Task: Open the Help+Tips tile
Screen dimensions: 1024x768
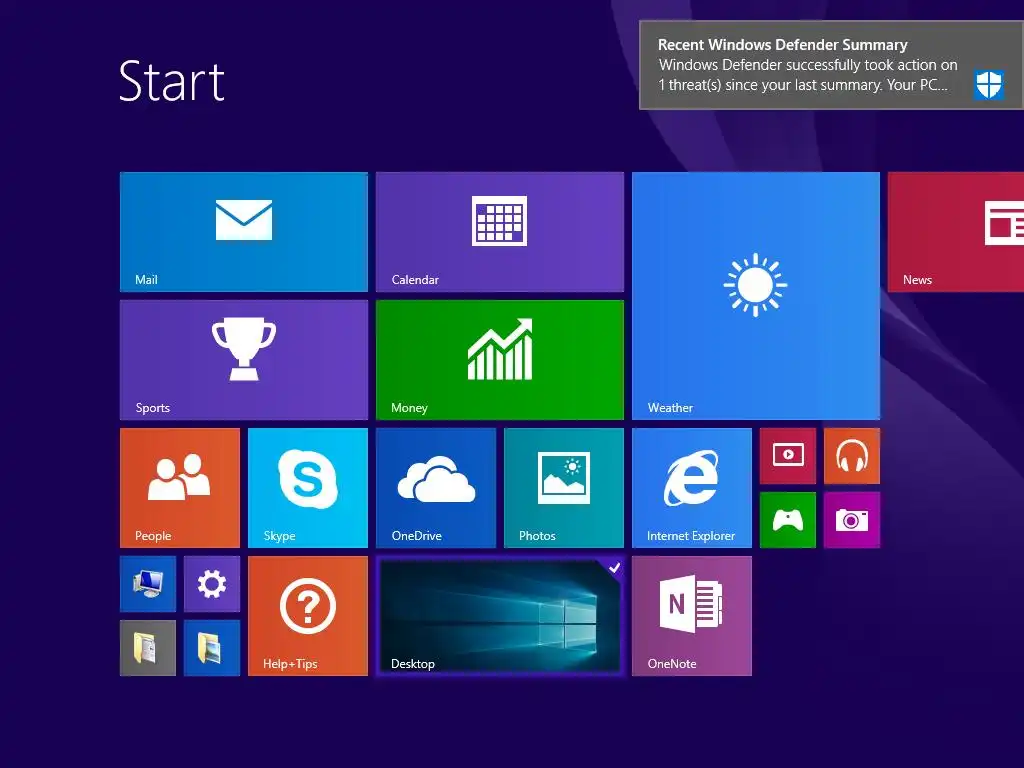Action: pyautogui.click(x=308, y=616)
